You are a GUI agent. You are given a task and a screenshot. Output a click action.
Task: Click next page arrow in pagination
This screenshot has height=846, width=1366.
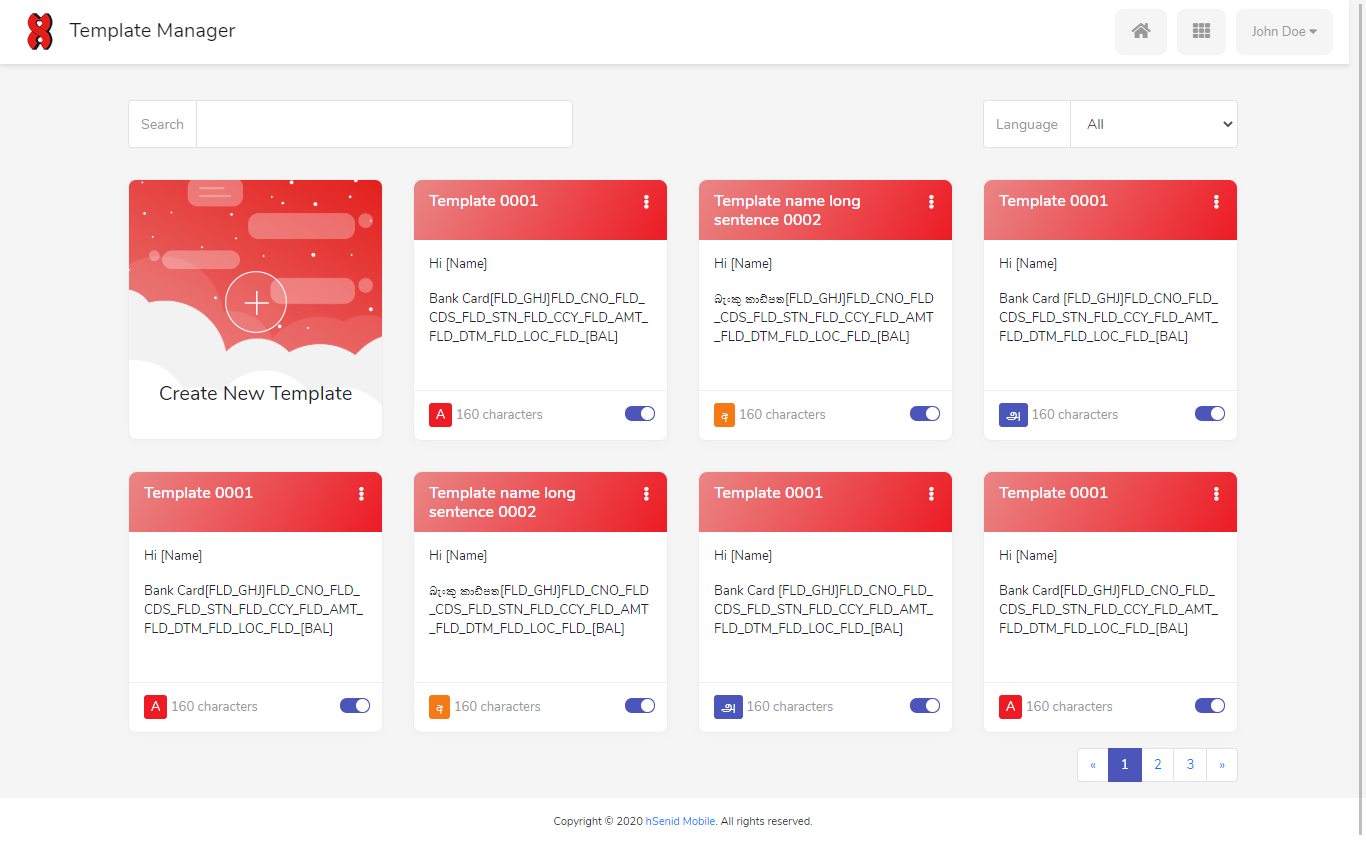(x=1222, y=765)
